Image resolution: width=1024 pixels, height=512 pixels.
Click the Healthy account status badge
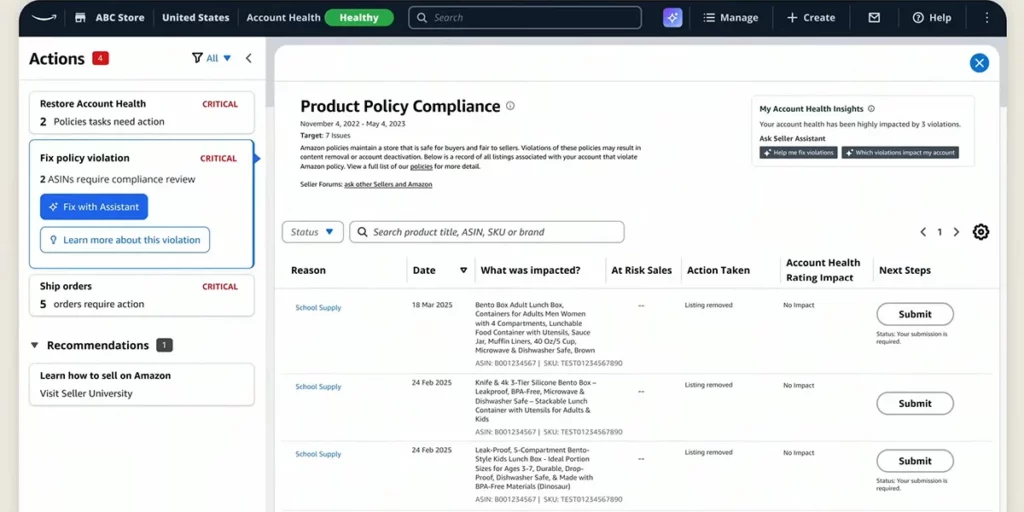(359, 17)
